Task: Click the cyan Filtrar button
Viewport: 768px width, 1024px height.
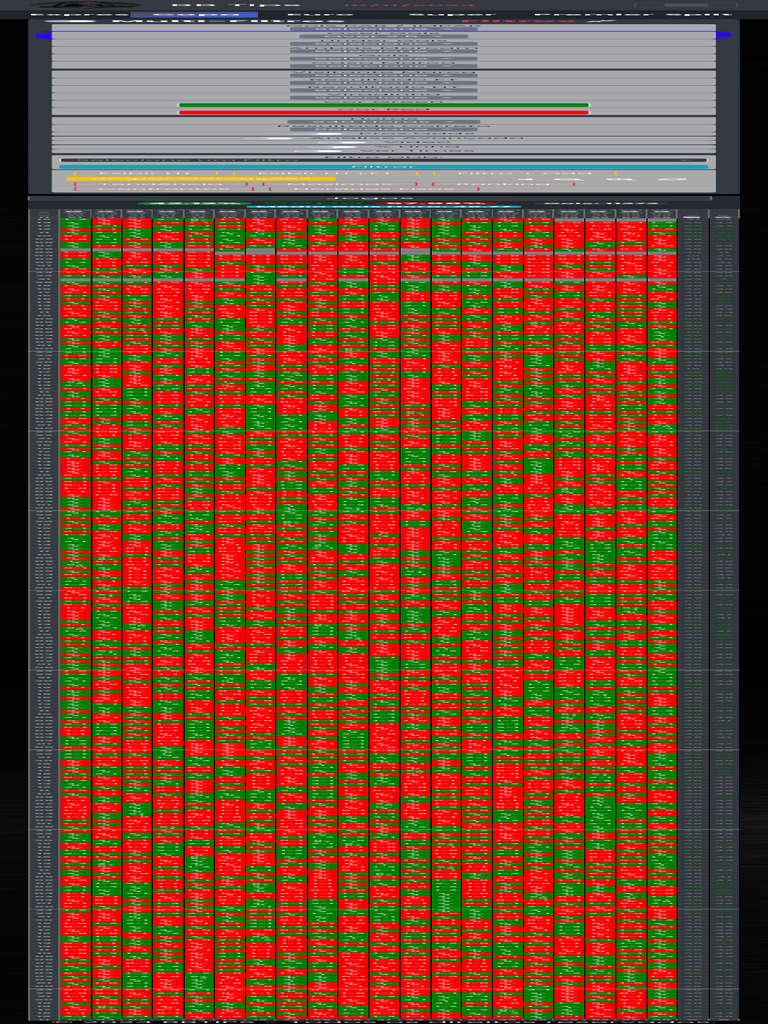Action: [x=383, y=167]
